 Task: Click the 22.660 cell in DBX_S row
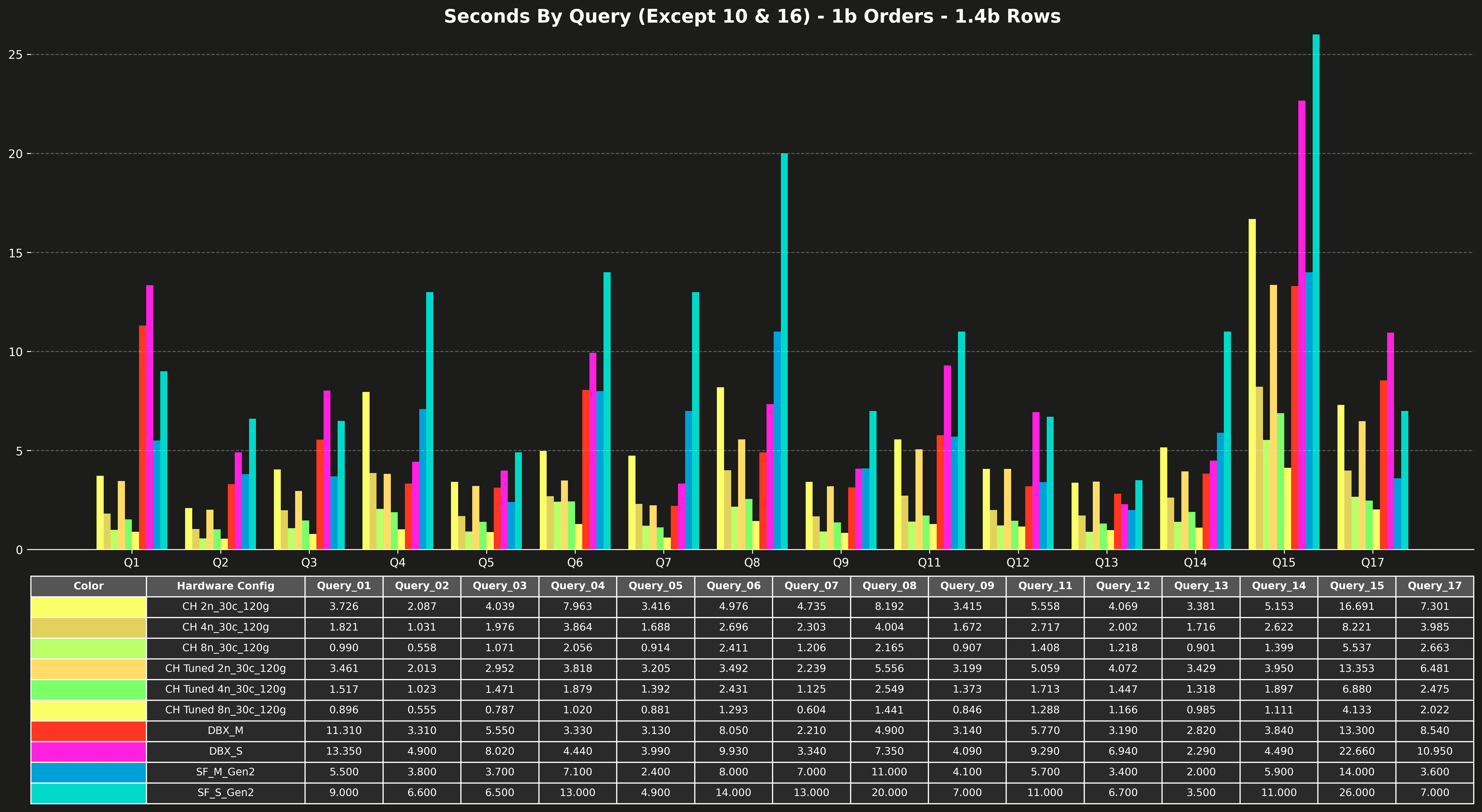[x=1357, y=751]
